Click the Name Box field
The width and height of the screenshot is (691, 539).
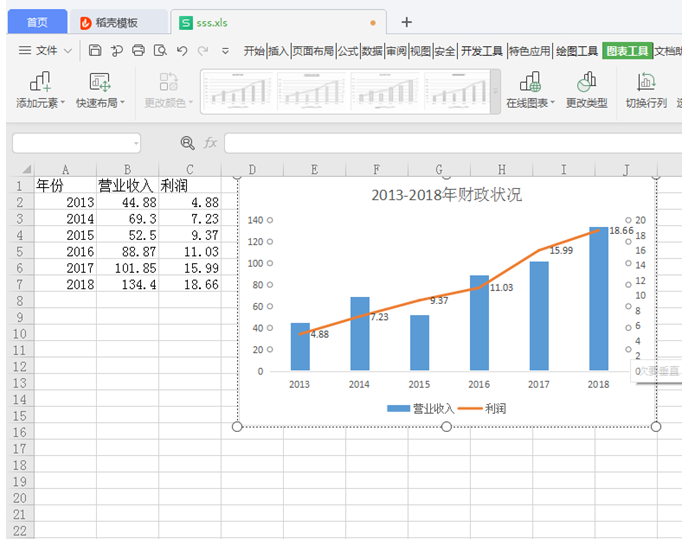point(77,143)
